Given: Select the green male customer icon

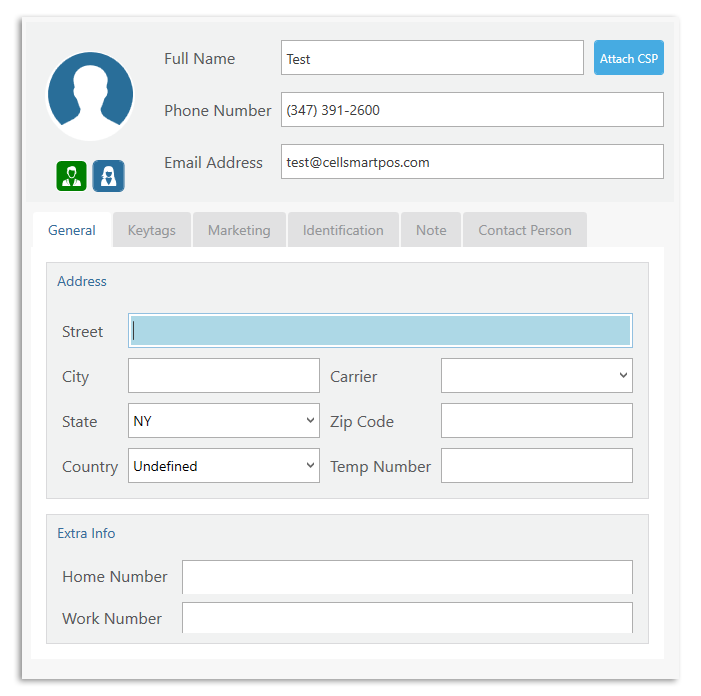Looking at the screenshot, I should click(72, 176).
